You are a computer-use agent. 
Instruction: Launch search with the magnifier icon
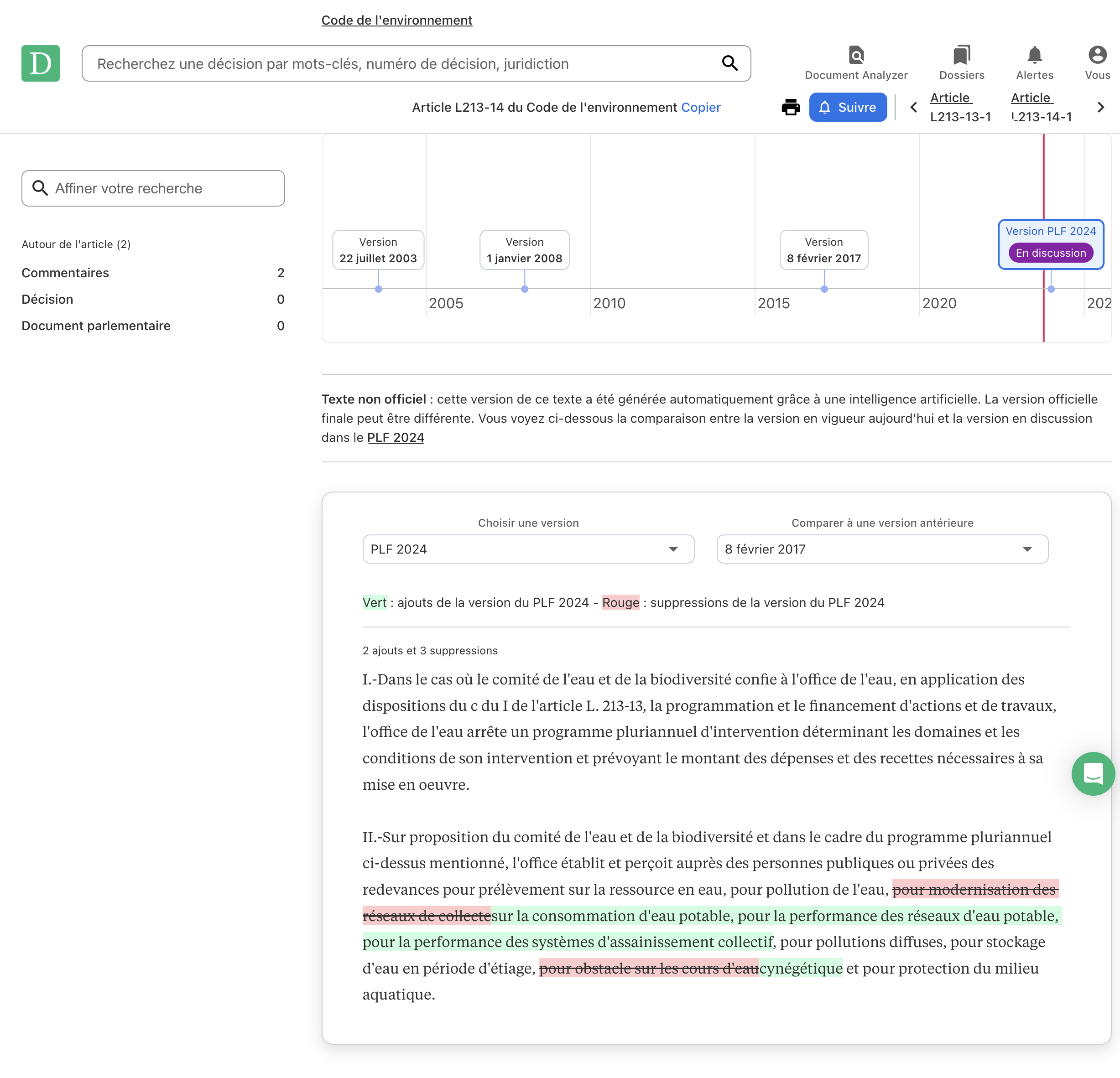pyautogui.click(x=730, y=63)
